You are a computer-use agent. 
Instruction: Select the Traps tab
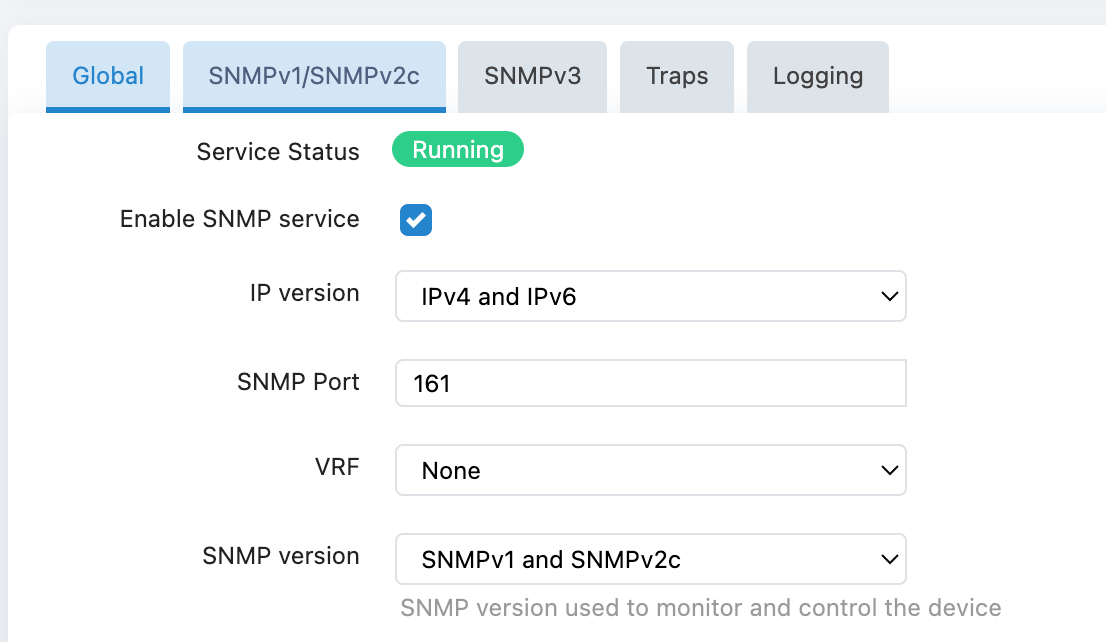pos(677,76)
